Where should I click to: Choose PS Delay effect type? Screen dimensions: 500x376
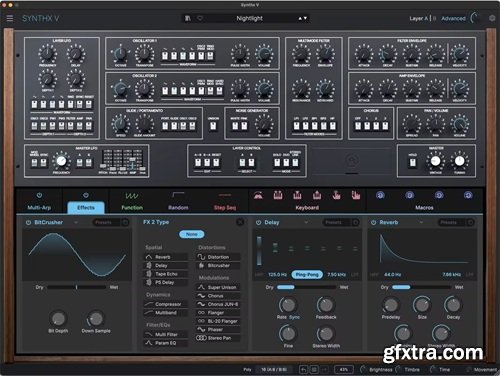165,282
